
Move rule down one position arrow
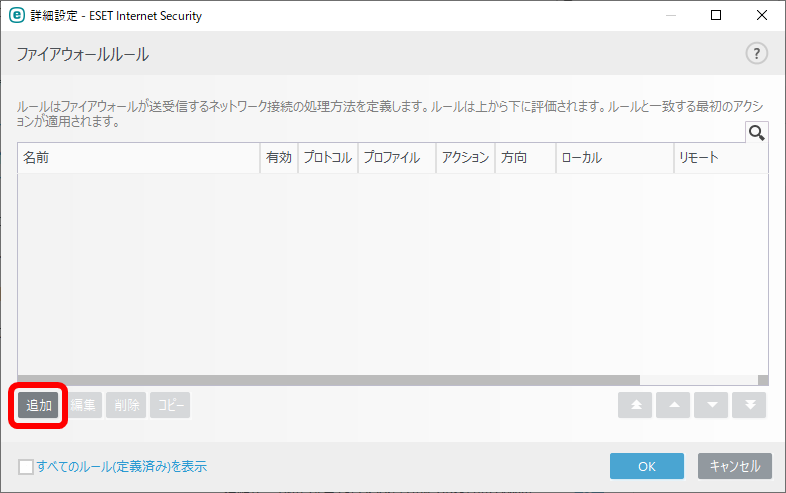click(x=711, y=405)
